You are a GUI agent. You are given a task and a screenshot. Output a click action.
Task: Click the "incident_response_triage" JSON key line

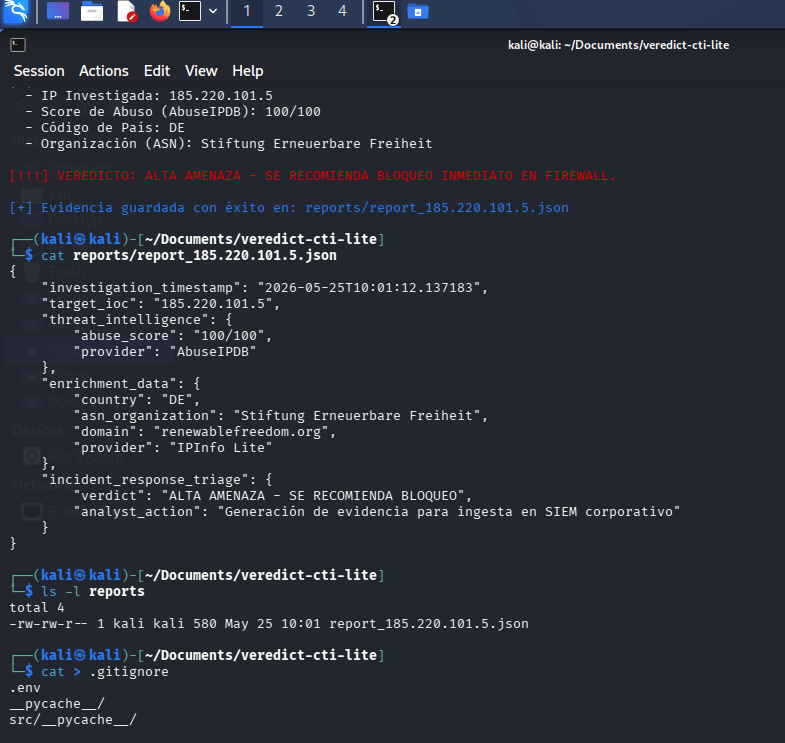[x=157, y=480]
